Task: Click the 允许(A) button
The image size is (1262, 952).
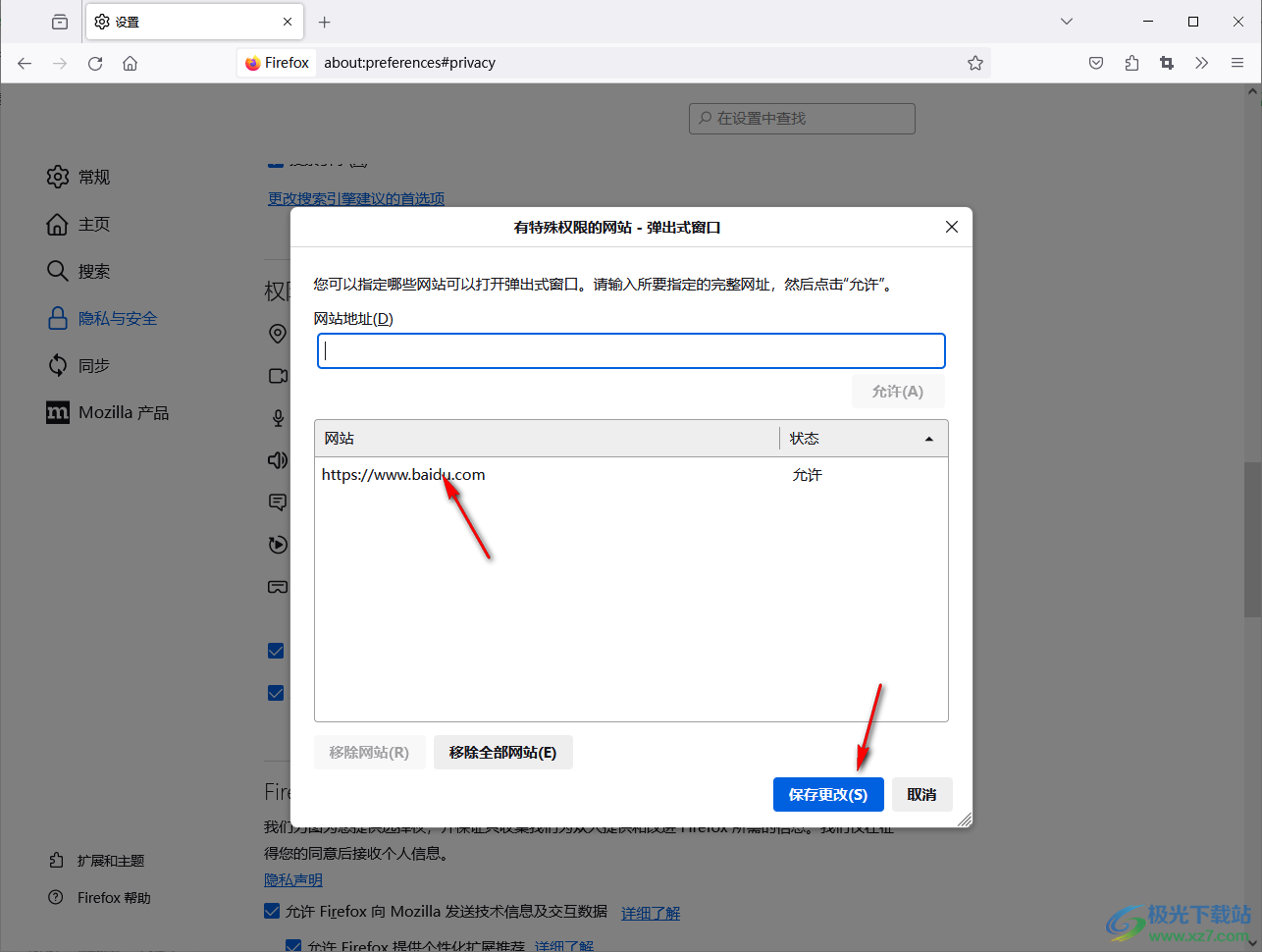Action: 898,392
